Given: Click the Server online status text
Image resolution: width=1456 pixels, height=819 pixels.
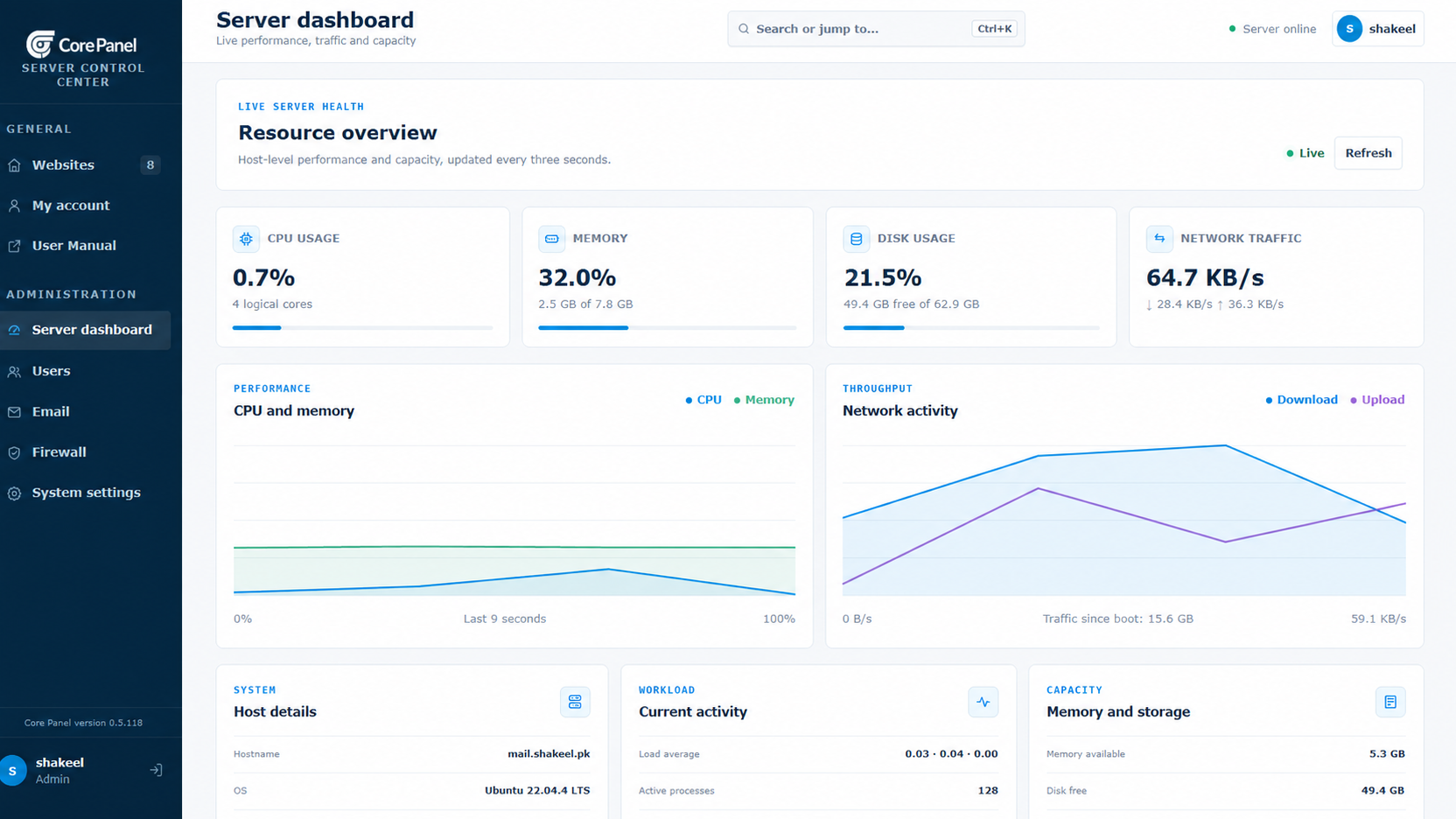Looking at the screenshot, I should 1279,29.
